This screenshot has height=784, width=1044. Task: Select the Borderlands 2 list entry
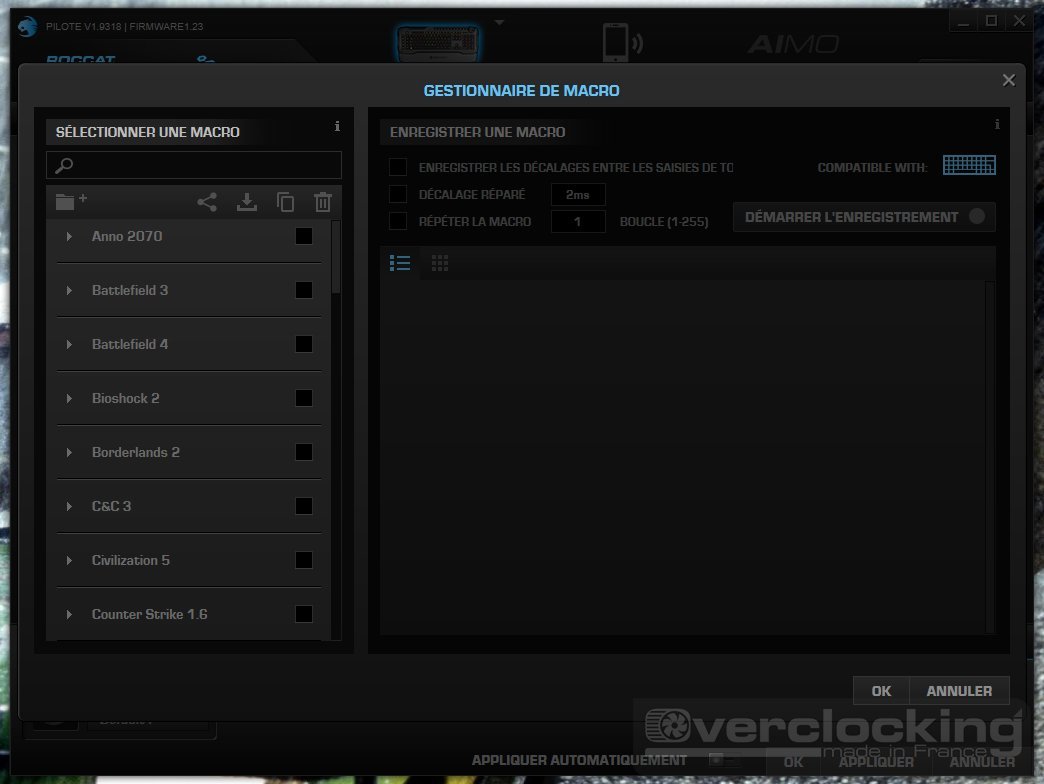click(136, 452)
